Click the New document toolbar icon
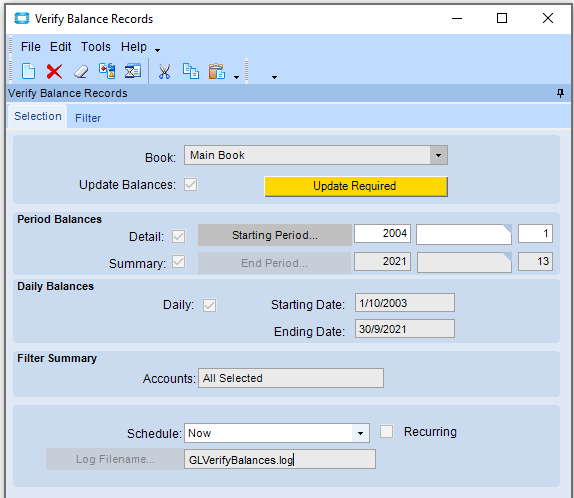Image resolution: width=574 pixels, height=498 pixels. pyautogui.click(x=28, y=71)
